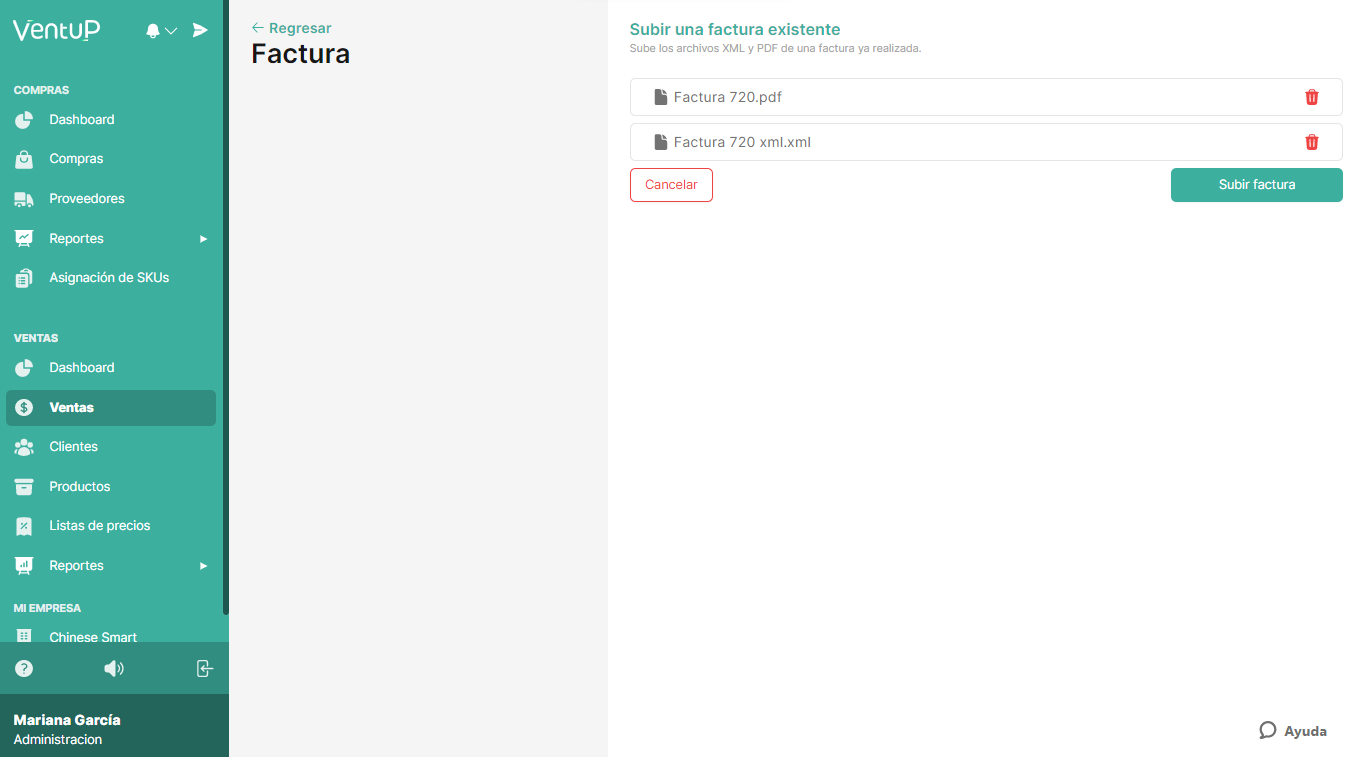Open the Compras Dashboard

(x=81, y=120)
